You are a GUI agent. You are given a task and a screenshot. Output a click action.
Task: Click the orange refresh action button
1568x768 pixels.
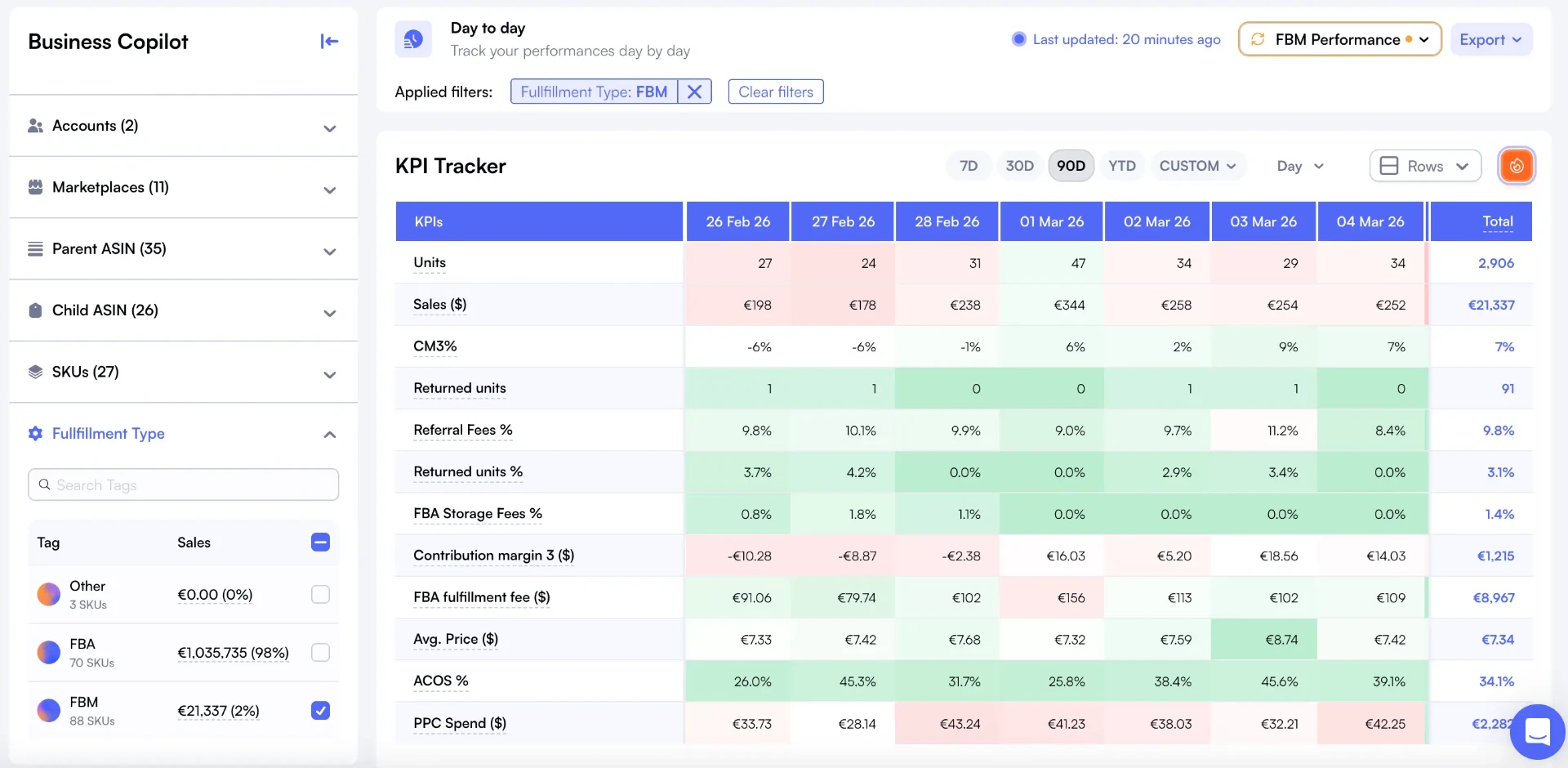click(1517, 166)
